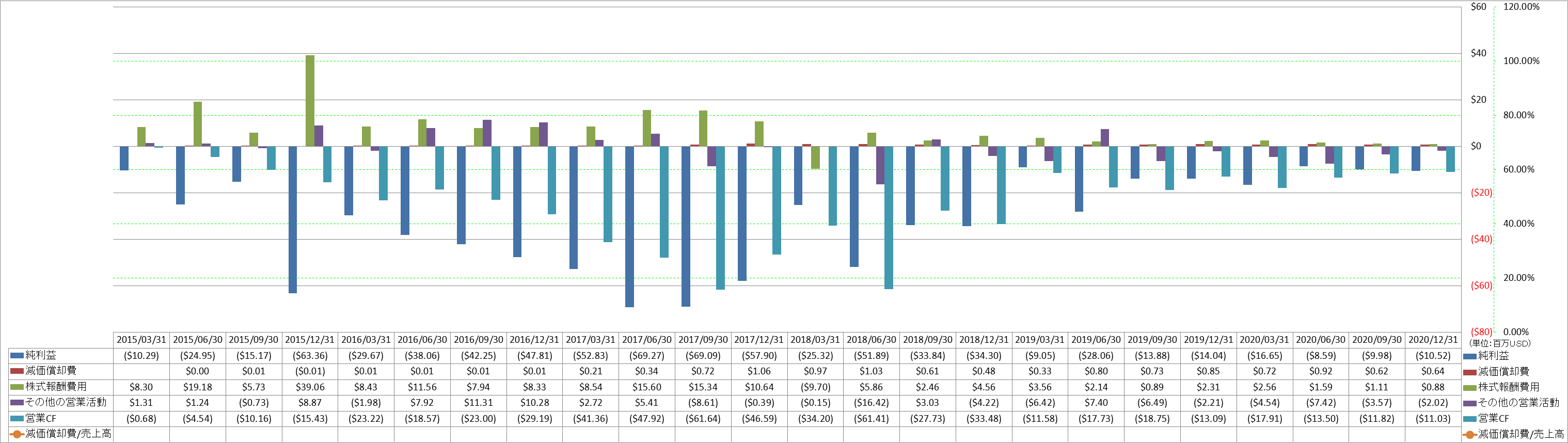Click the その他の営業活動 cell showing $7.40

point(1096,403)
